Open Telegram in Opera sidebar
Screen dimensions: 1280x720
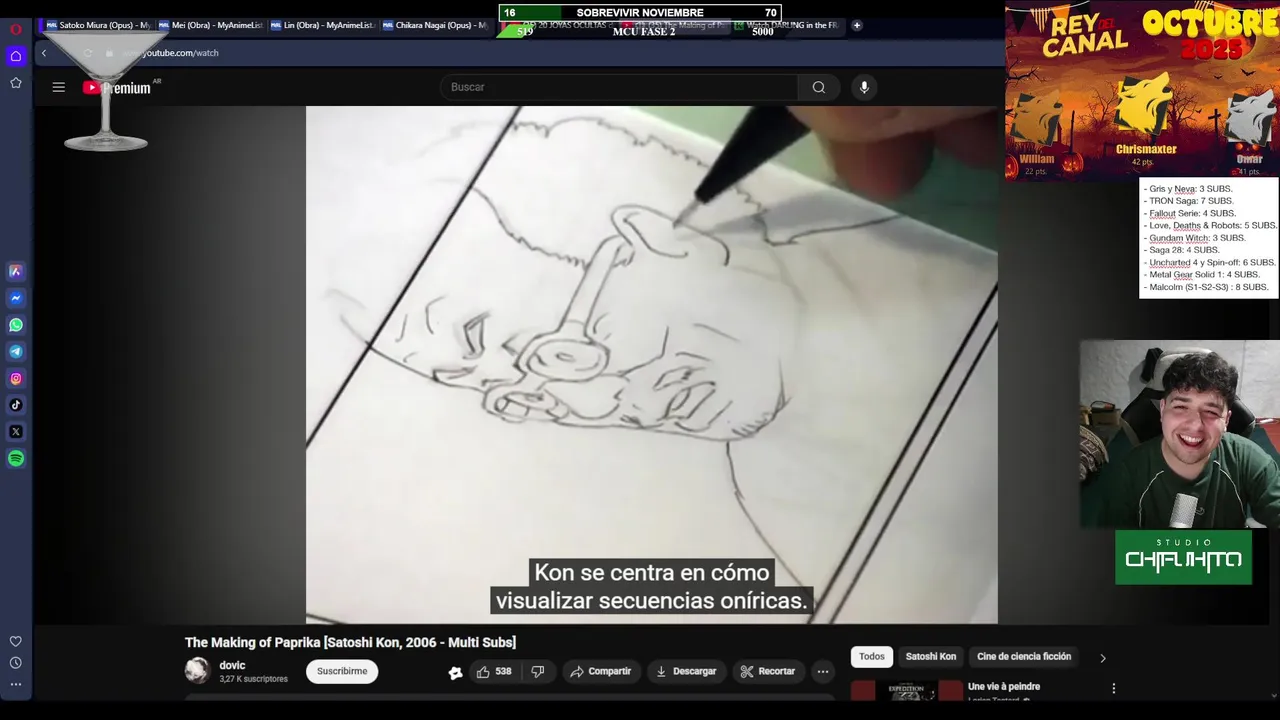pyautogui.click(x=16, y=352)
